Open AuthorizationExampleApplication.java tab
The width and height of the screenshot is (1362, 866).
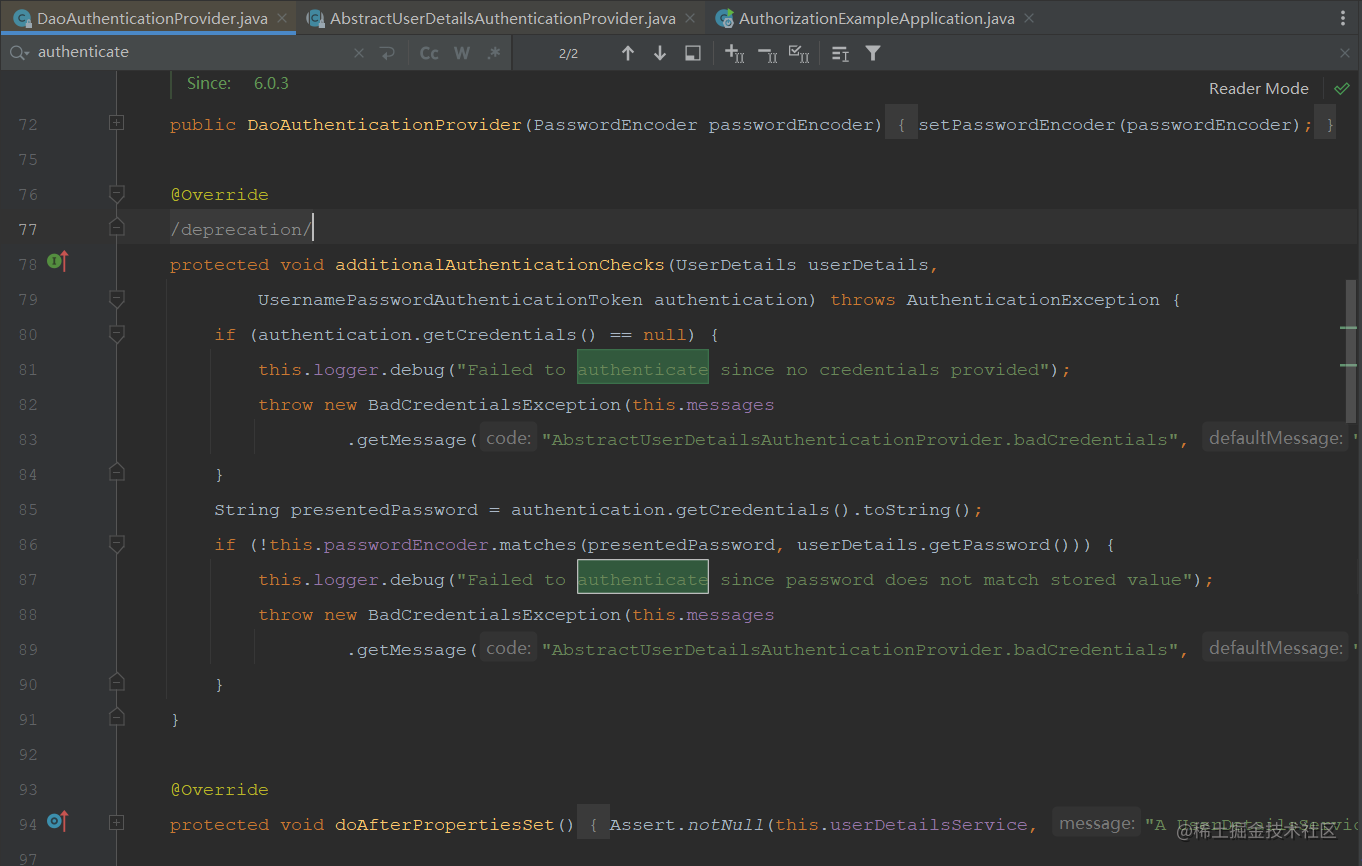tap(875, 18)
